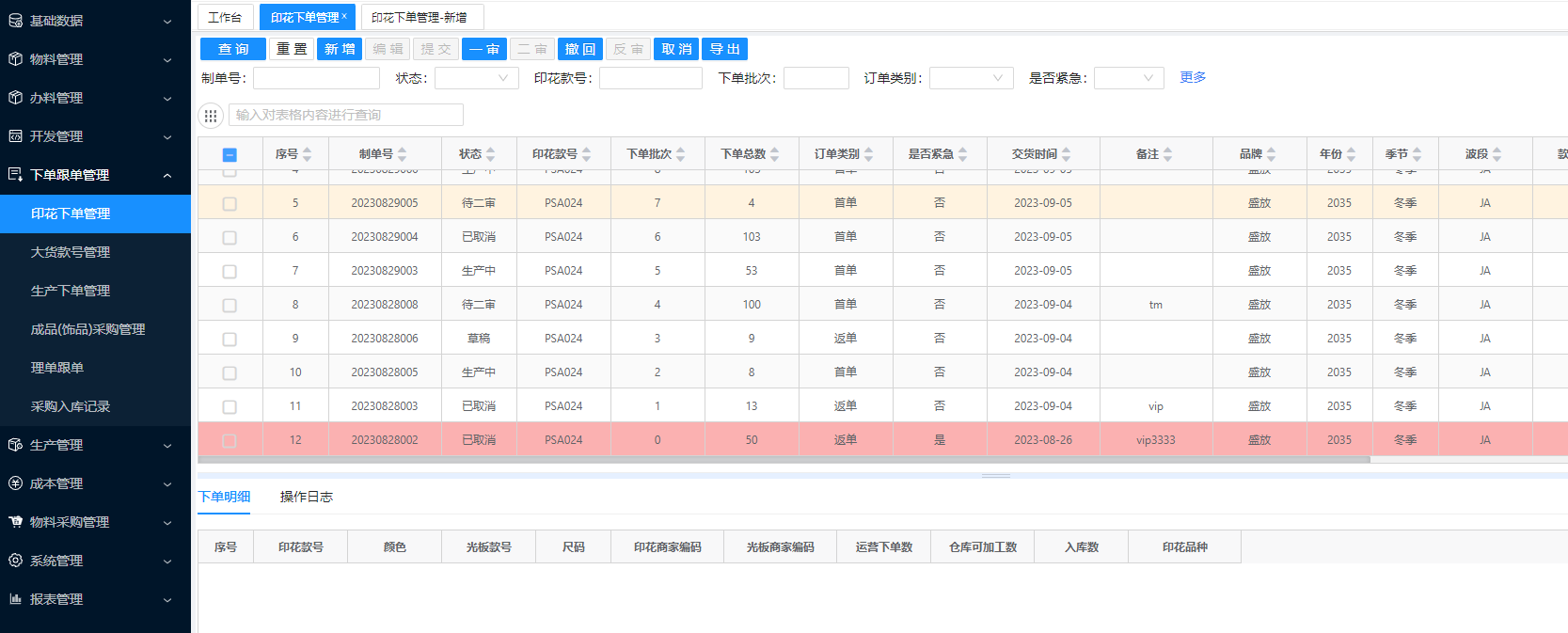Screen dimensions: 1568x633
Task: Click the grid column-settings icon
Action: click(211, 116)
